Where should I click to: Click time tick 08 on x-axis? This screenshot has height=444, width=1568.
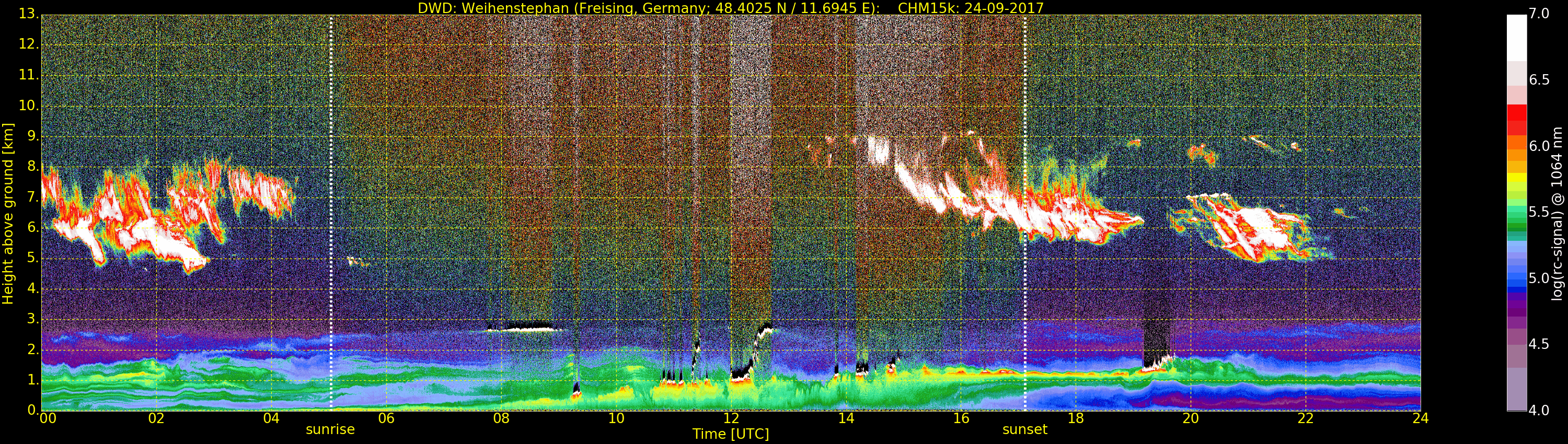[501, 418]
